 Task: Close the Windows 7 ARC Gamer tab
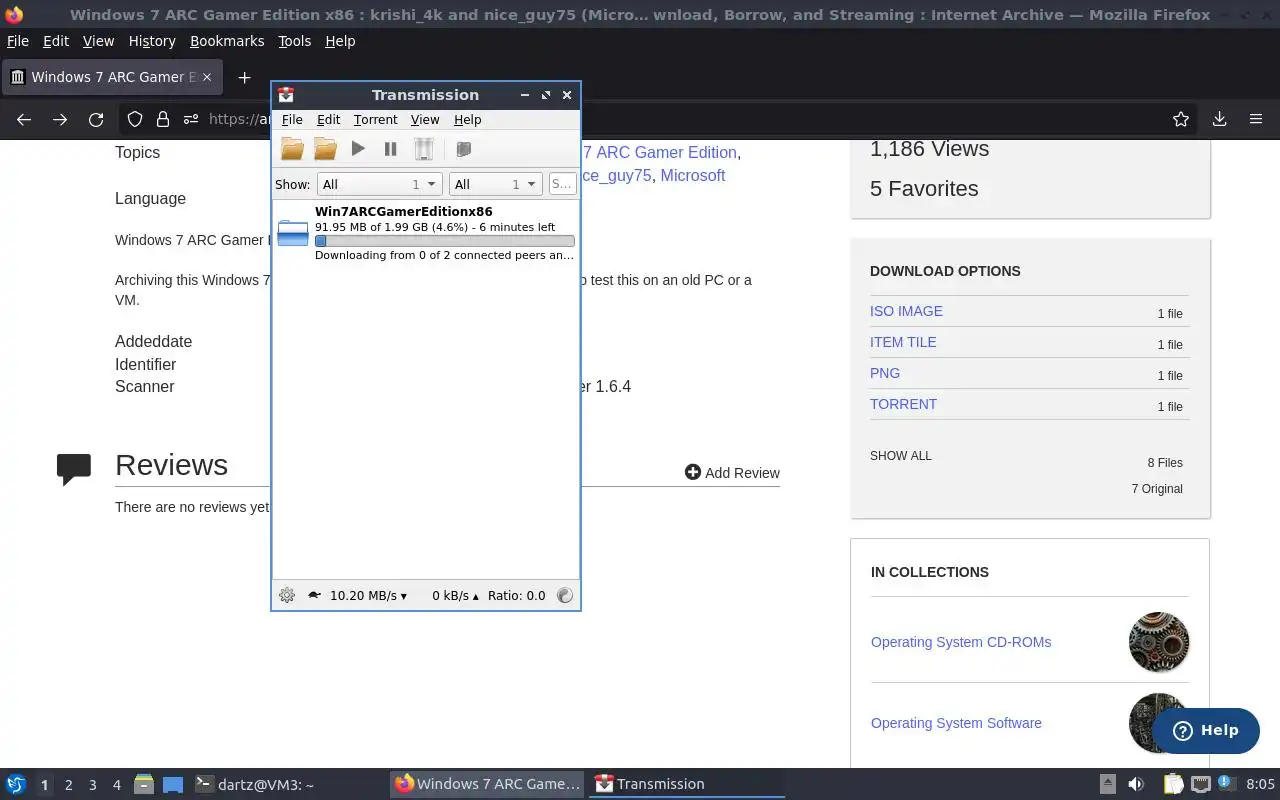pos(208,77)
